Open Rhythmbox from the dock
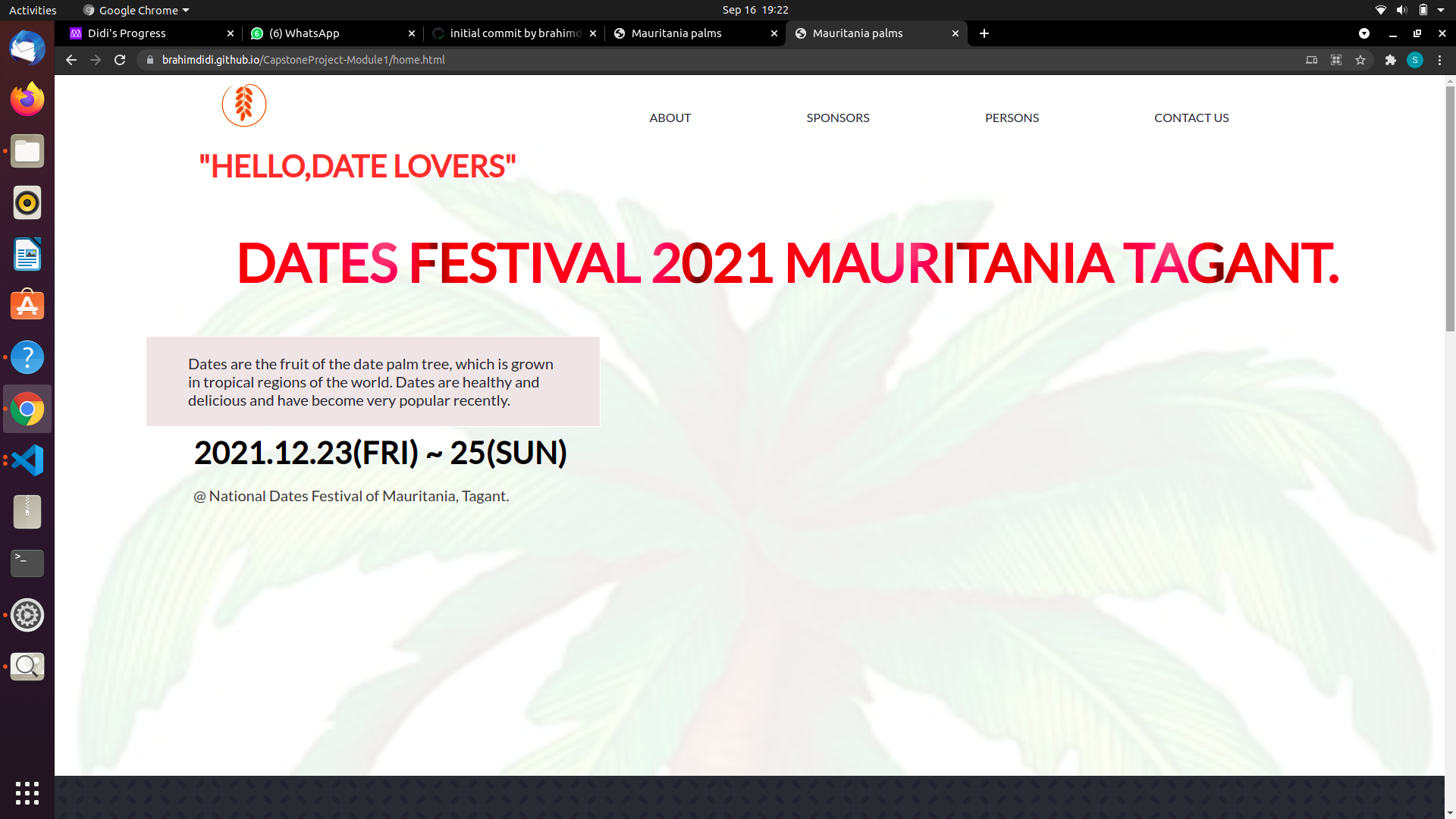 point(27,202)
